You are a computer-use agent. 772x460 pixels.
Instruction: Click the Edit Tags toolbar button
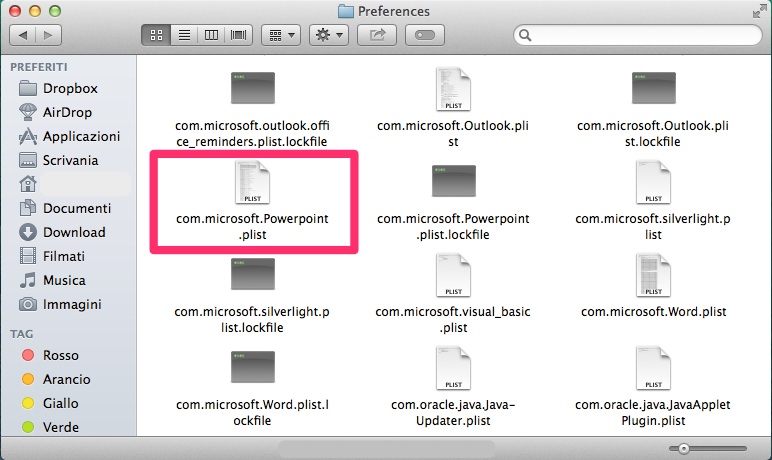[425, 35]
